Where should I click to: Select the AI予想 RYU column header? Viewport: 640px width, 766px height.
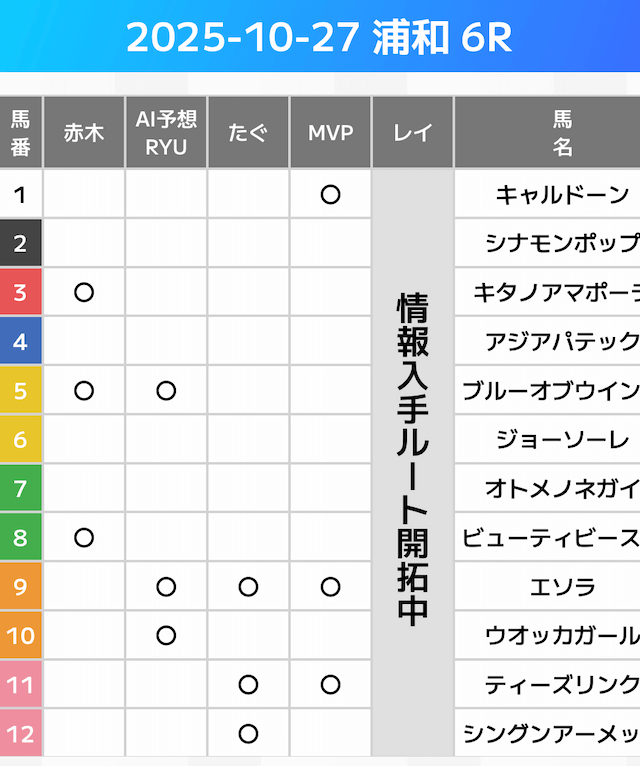point(166,133)
